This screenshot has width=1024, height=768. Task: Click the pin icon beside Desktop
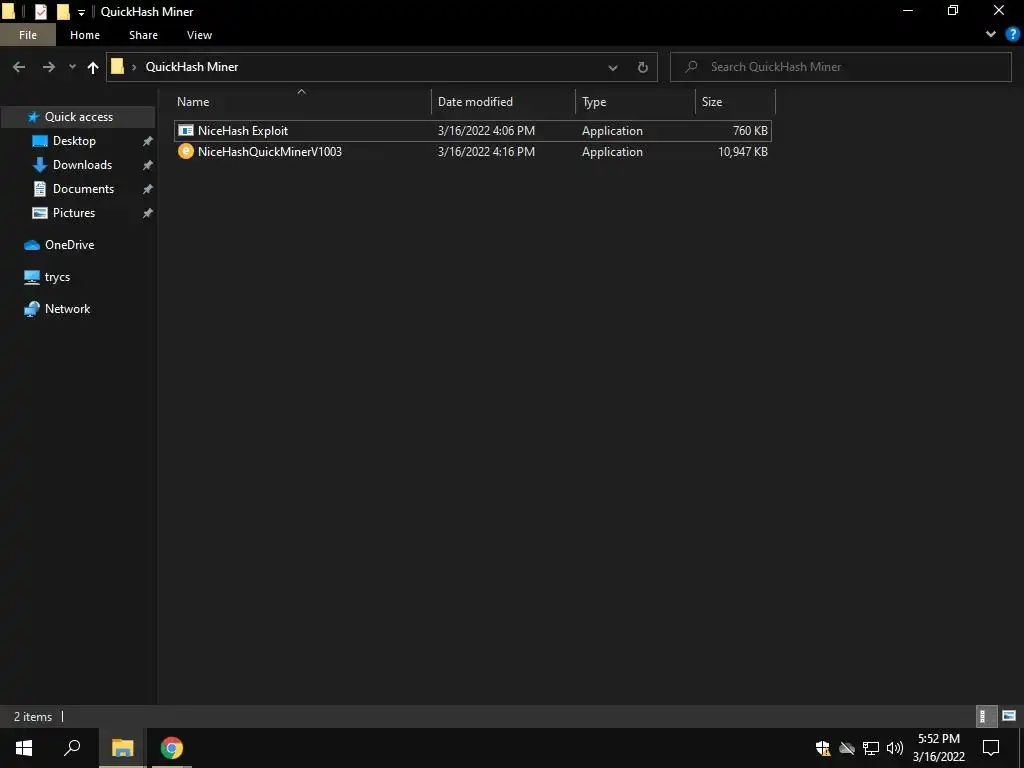coord(148,141)
